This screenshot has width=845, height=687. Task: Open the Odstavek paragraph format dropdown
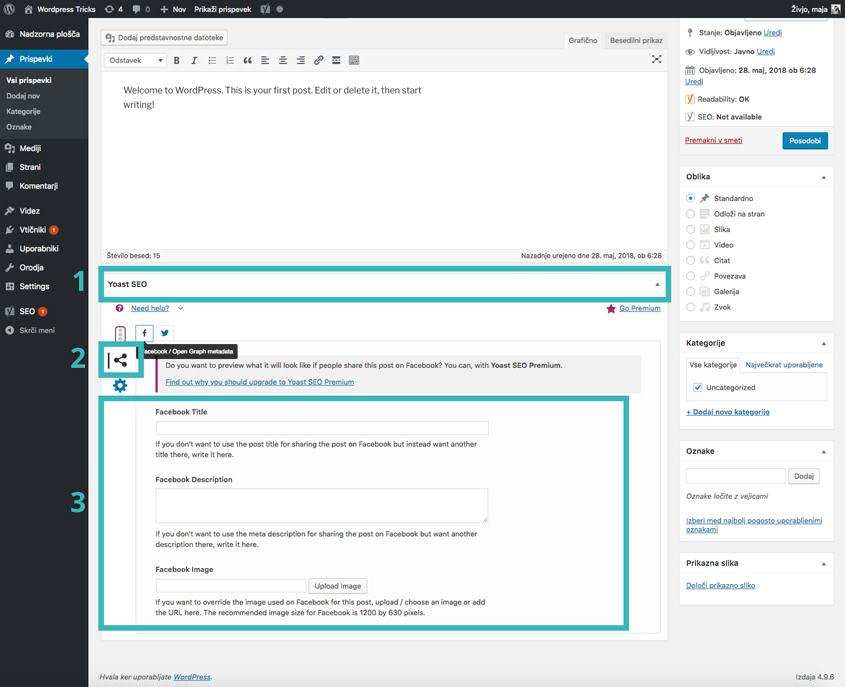135,60
